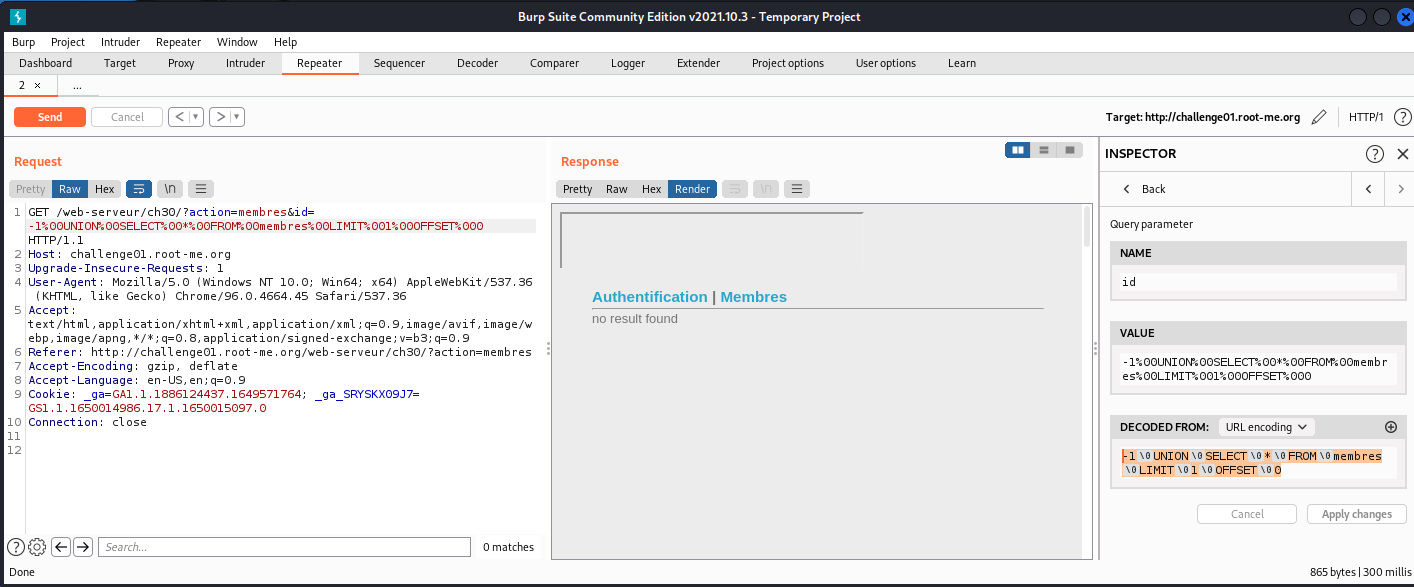Open the Help menu
The width and height of the screenshot is (1414, 587).
click(286, 42)
